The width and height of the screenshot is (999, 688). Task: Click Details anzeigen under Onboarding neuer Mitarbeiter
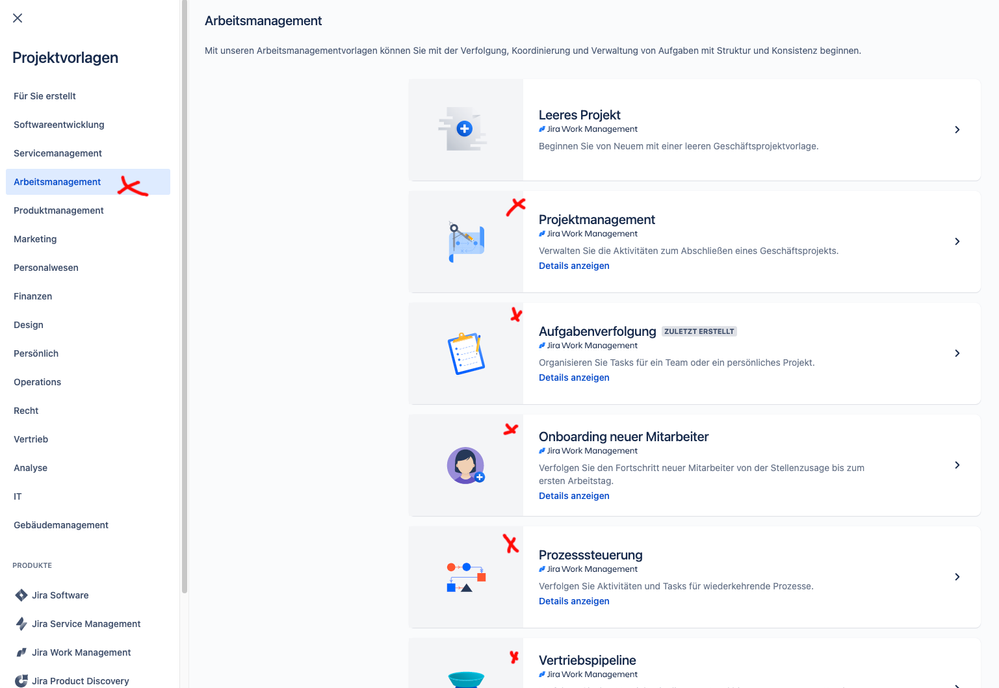(x=574, y=496)
